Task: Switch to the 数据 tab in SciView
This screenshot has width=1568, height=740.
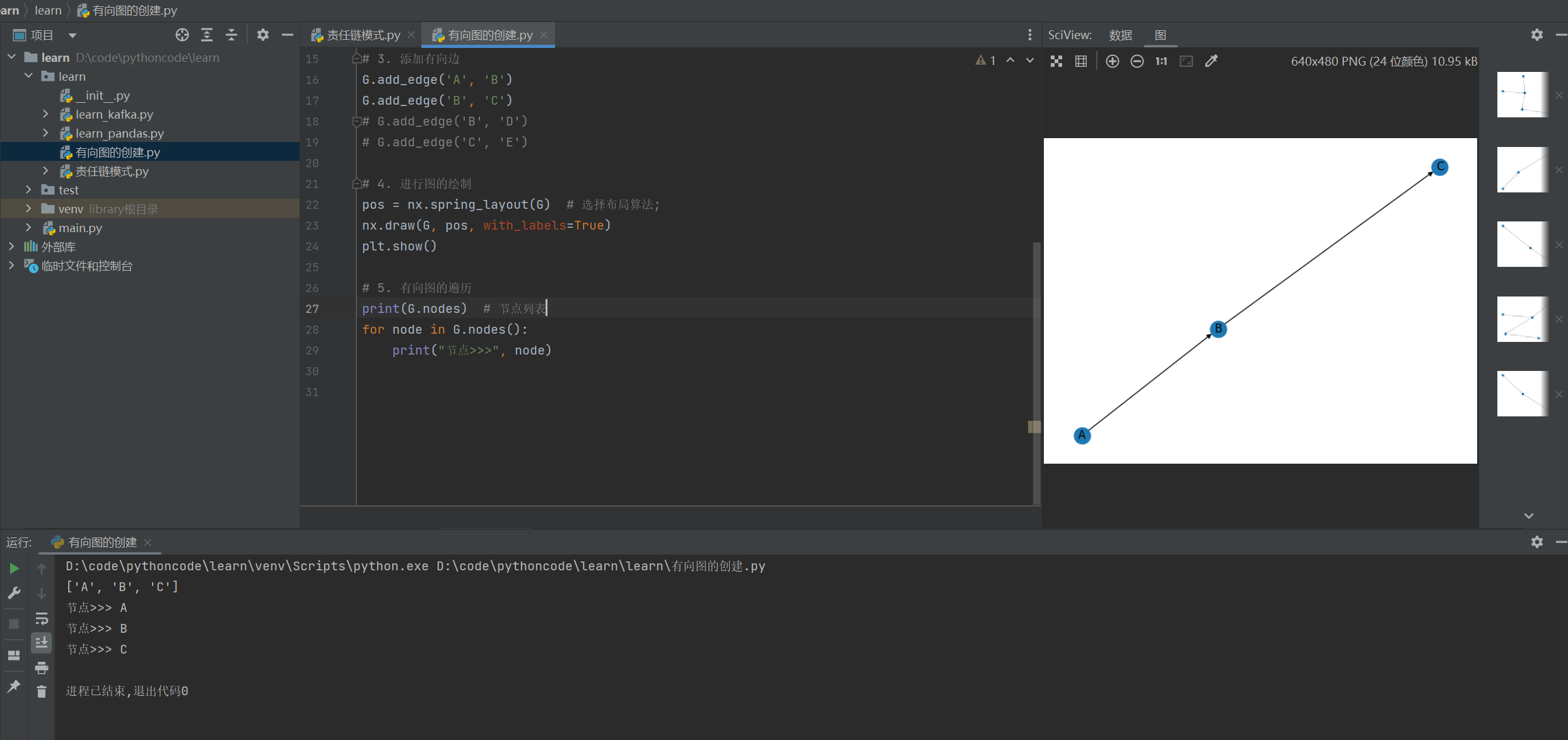Action: 1120,35
